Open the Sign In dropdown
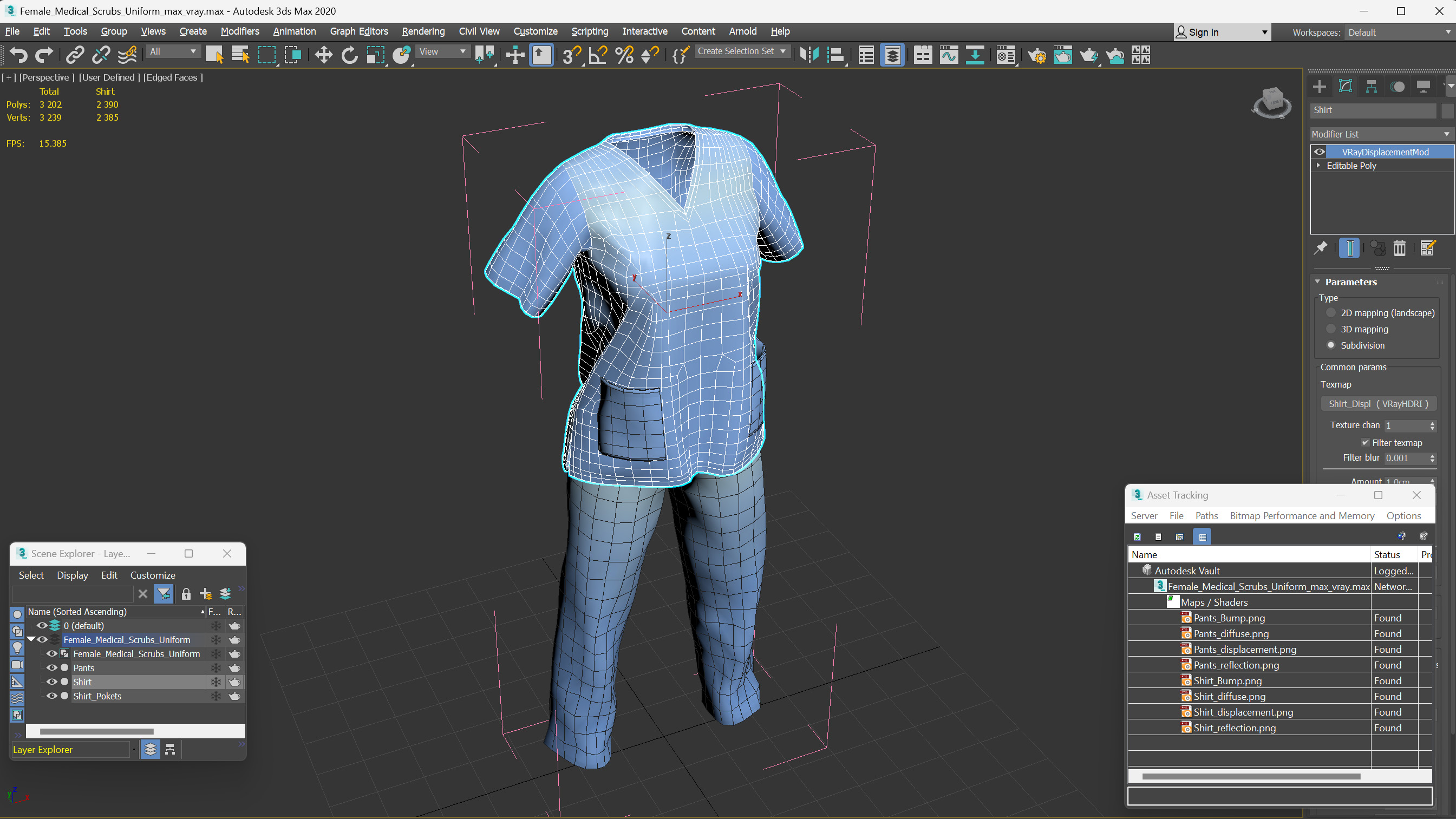The height and width of the screenshot is (819, 1456). tap(1222, 32)
